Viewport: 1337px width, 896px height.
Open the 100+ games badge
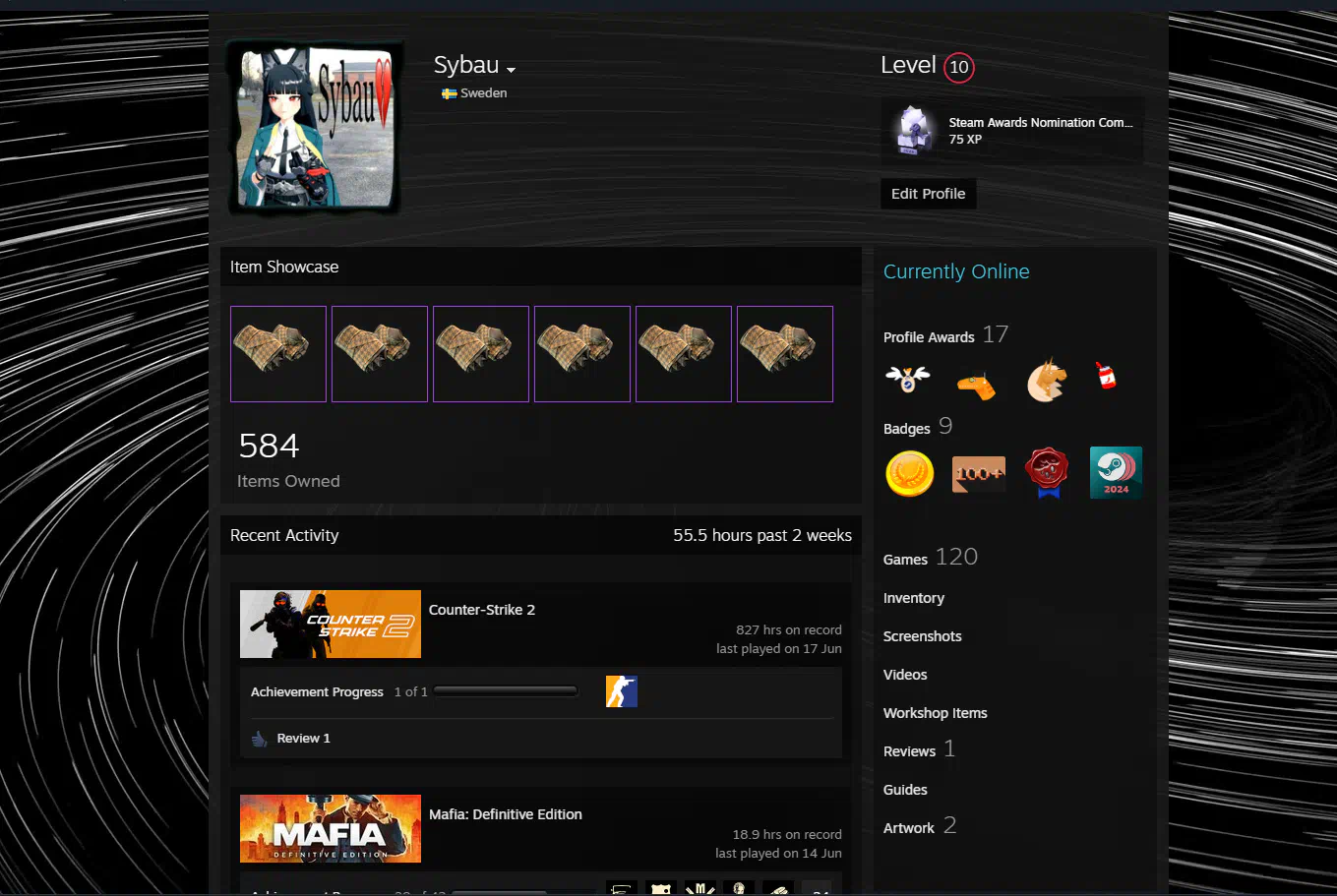click(x=979, y=474)
